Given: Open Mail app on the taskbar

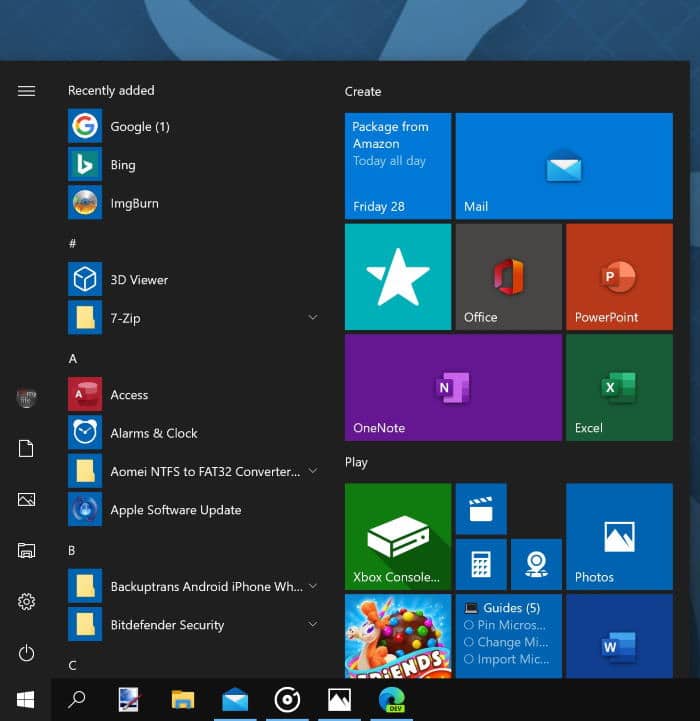Looking at the screenshot, I should tap(235, 700).
